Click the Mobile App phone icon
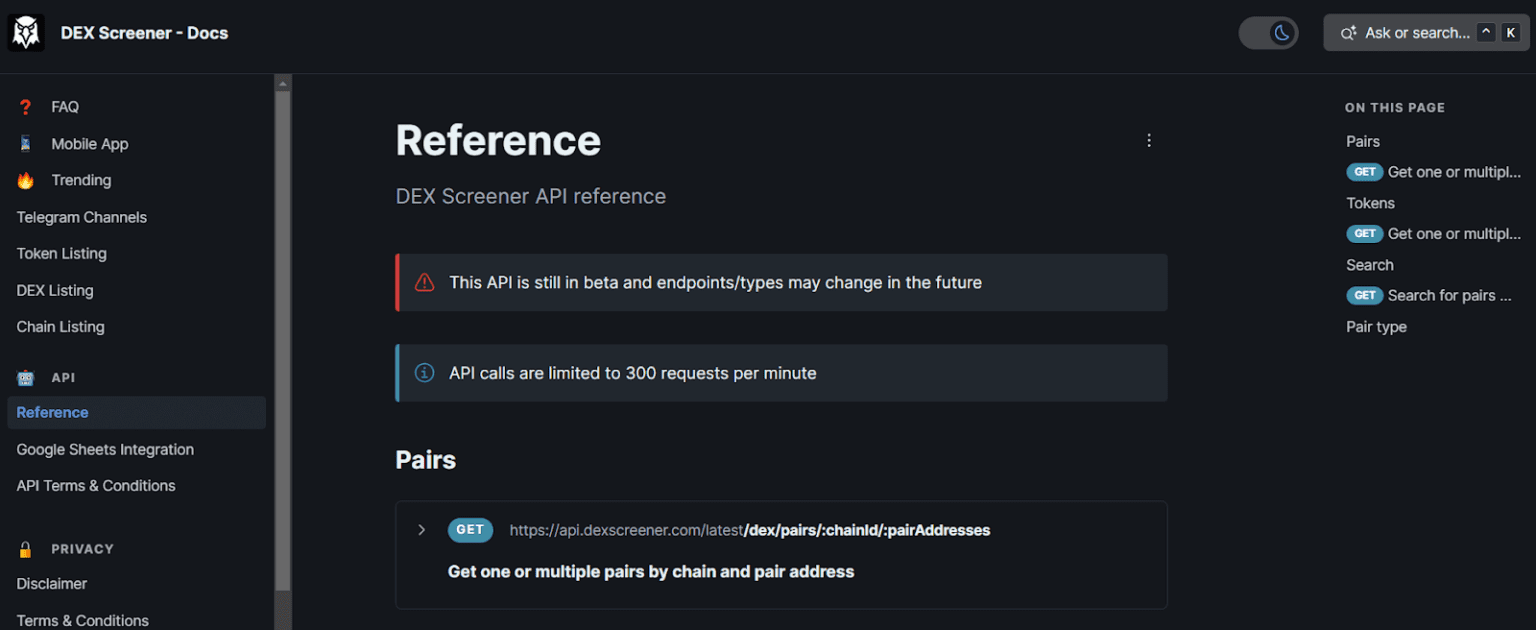 [x=26, y=144]
